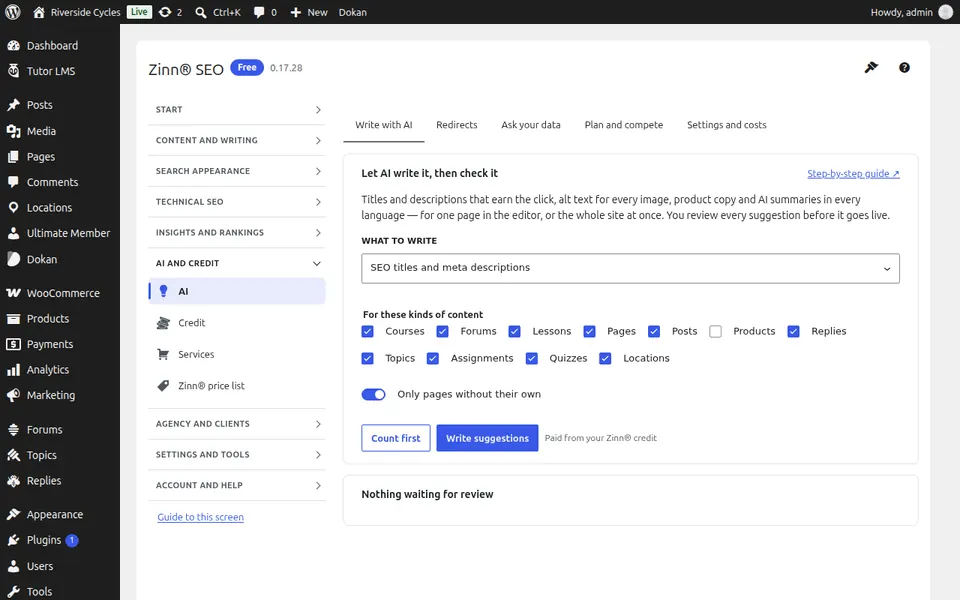
Task: Expand the Content and Writing section
Action: [237, 140]
